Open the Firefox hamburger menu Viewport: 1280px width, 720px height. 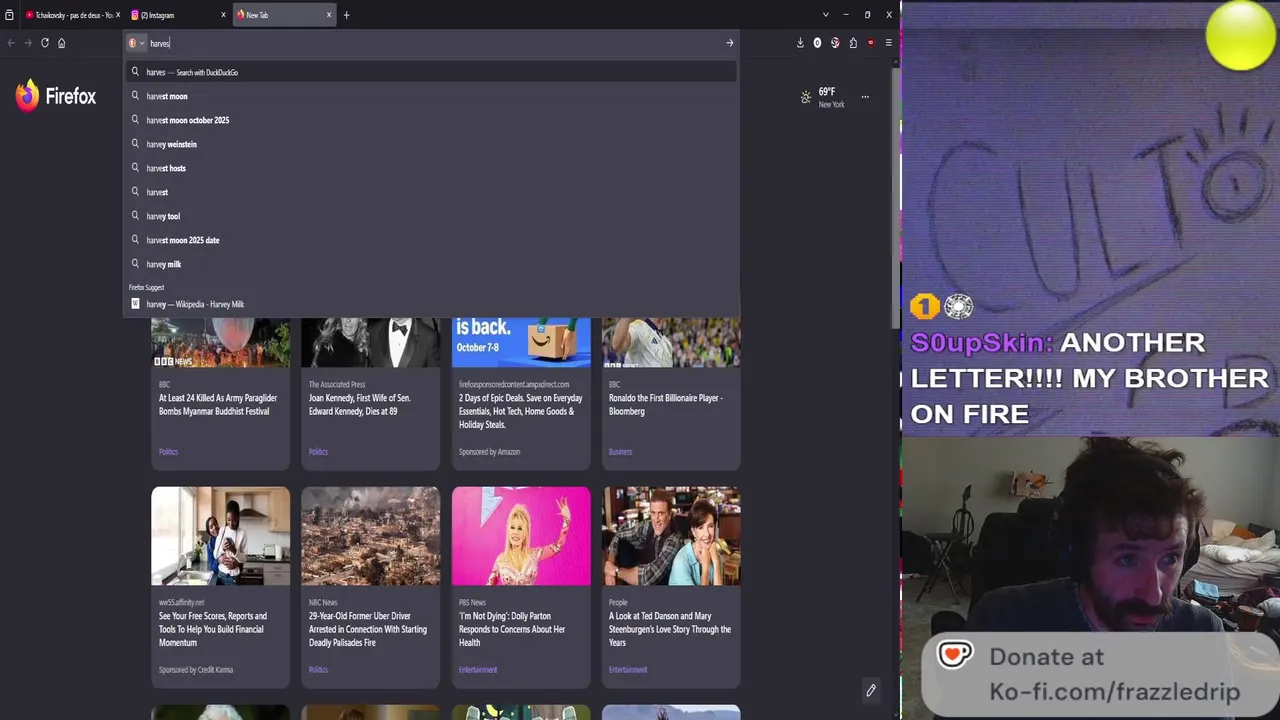tap(888, 43)
